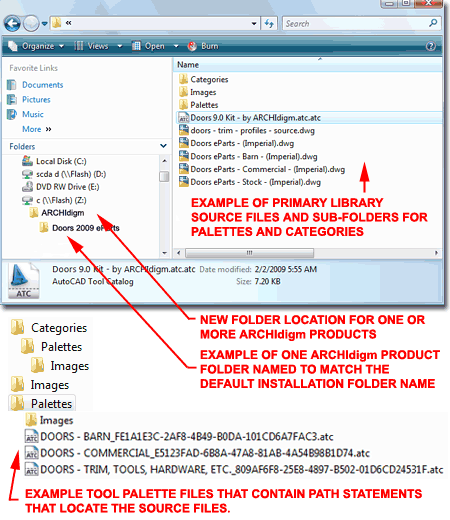The image size is (450, 520).
Task: Click the address bar folder icon
Action: click(x=57, y=23)
